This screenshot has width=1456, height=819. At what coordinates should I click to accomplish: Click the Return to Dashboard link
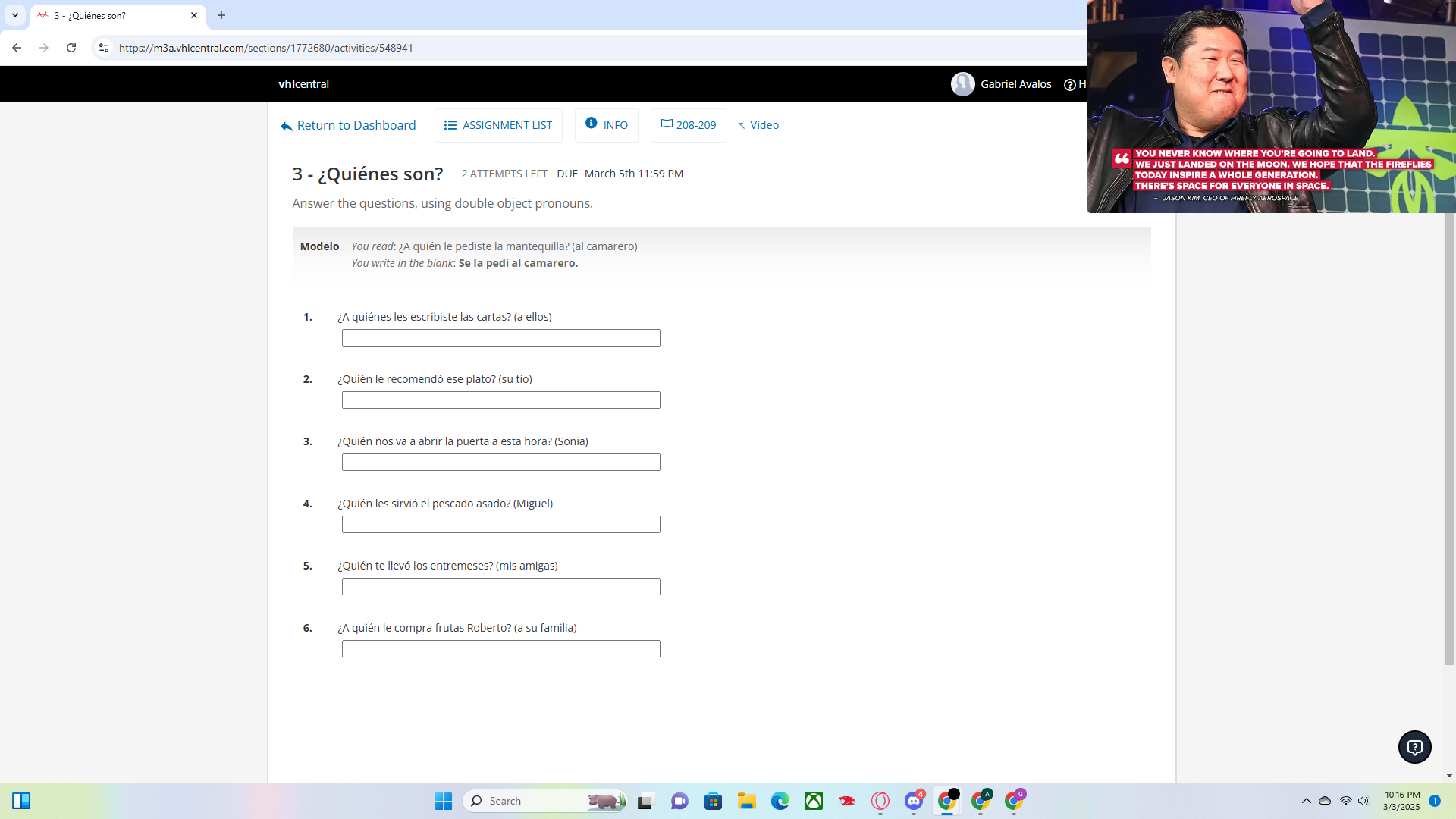pyautogui.click(x=348, y=125)
